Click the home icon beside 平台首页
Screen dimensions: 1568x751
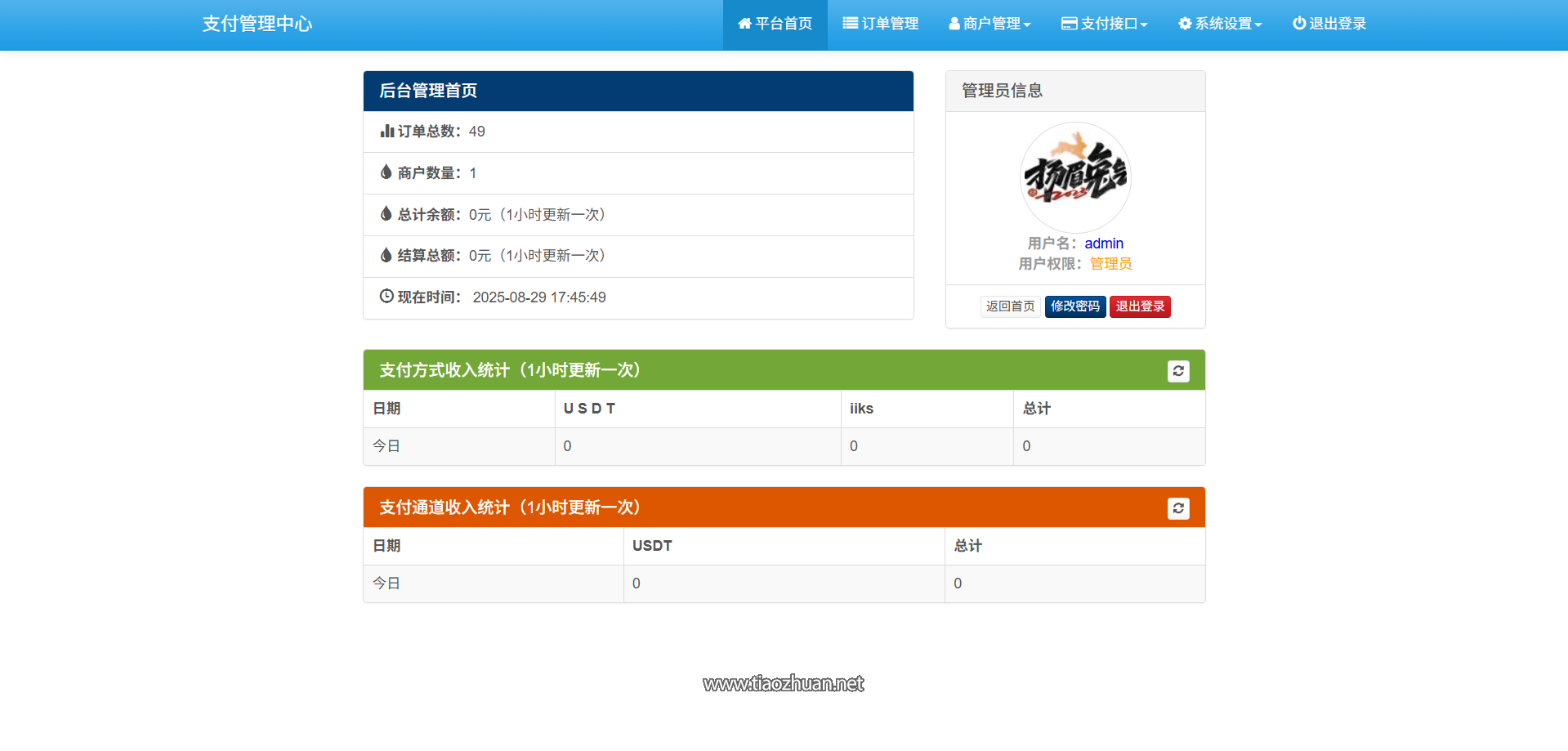tap(744, 24)
